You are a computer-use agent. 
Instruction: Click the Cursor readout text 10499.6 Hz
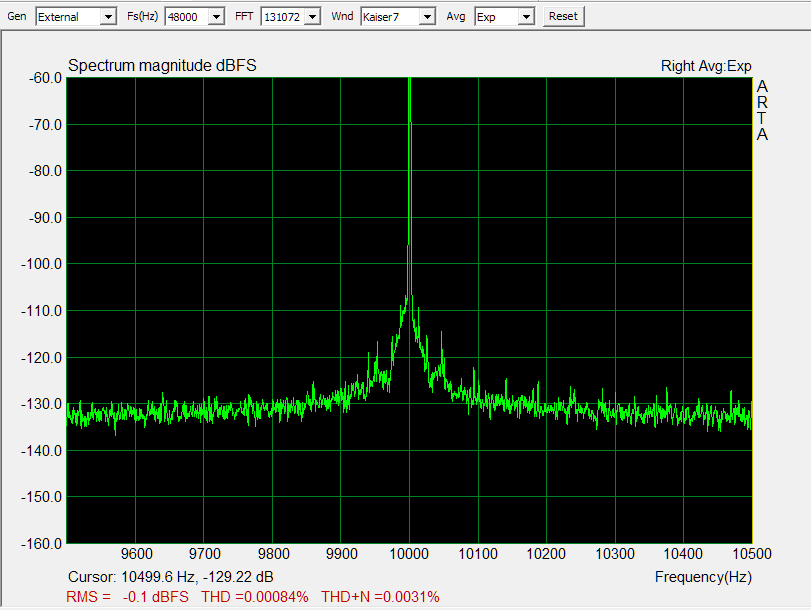point(171,576)
